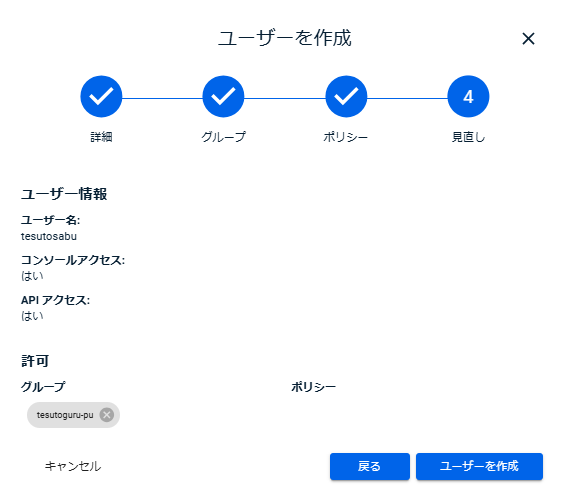Remove the tesutoguru-pu chip via its x icon
The image size is (570, 502).
click(107, 415)
